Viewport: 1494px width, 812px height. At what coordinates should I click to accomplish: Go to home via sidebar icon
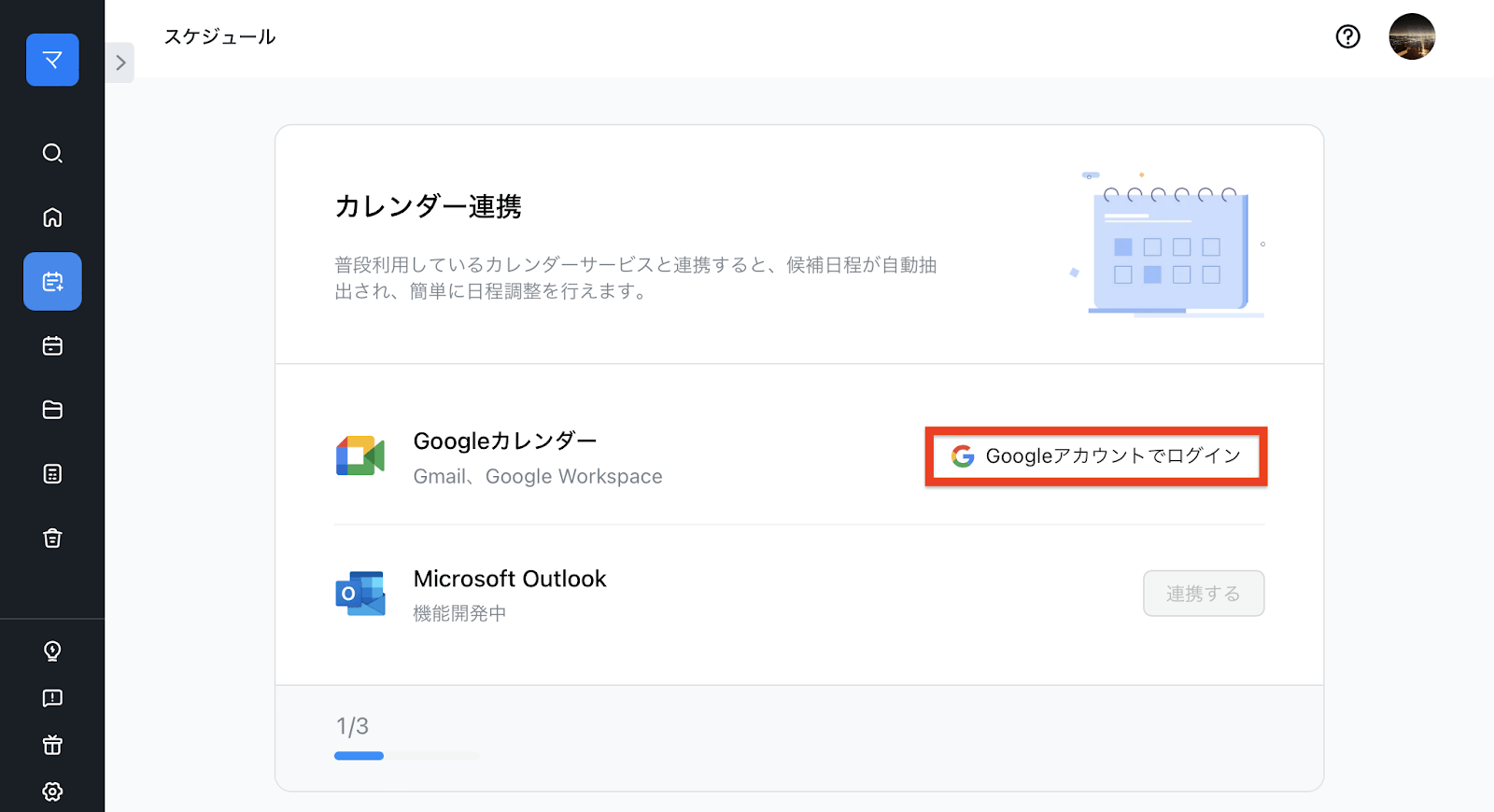point(52,217)
